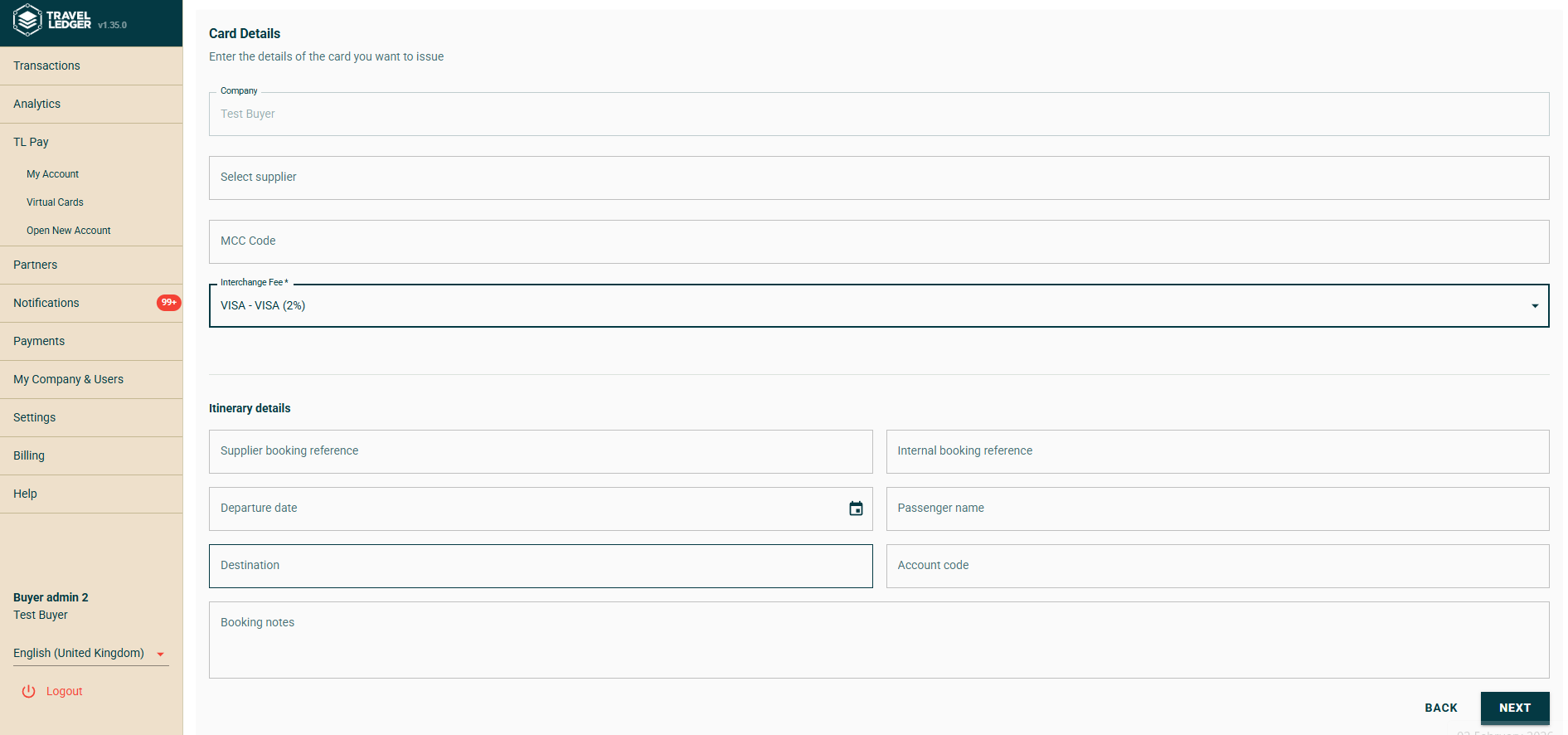The image size is (1568, 735).
Task: Select the Booking notes text area
Action: coord(878,640)
